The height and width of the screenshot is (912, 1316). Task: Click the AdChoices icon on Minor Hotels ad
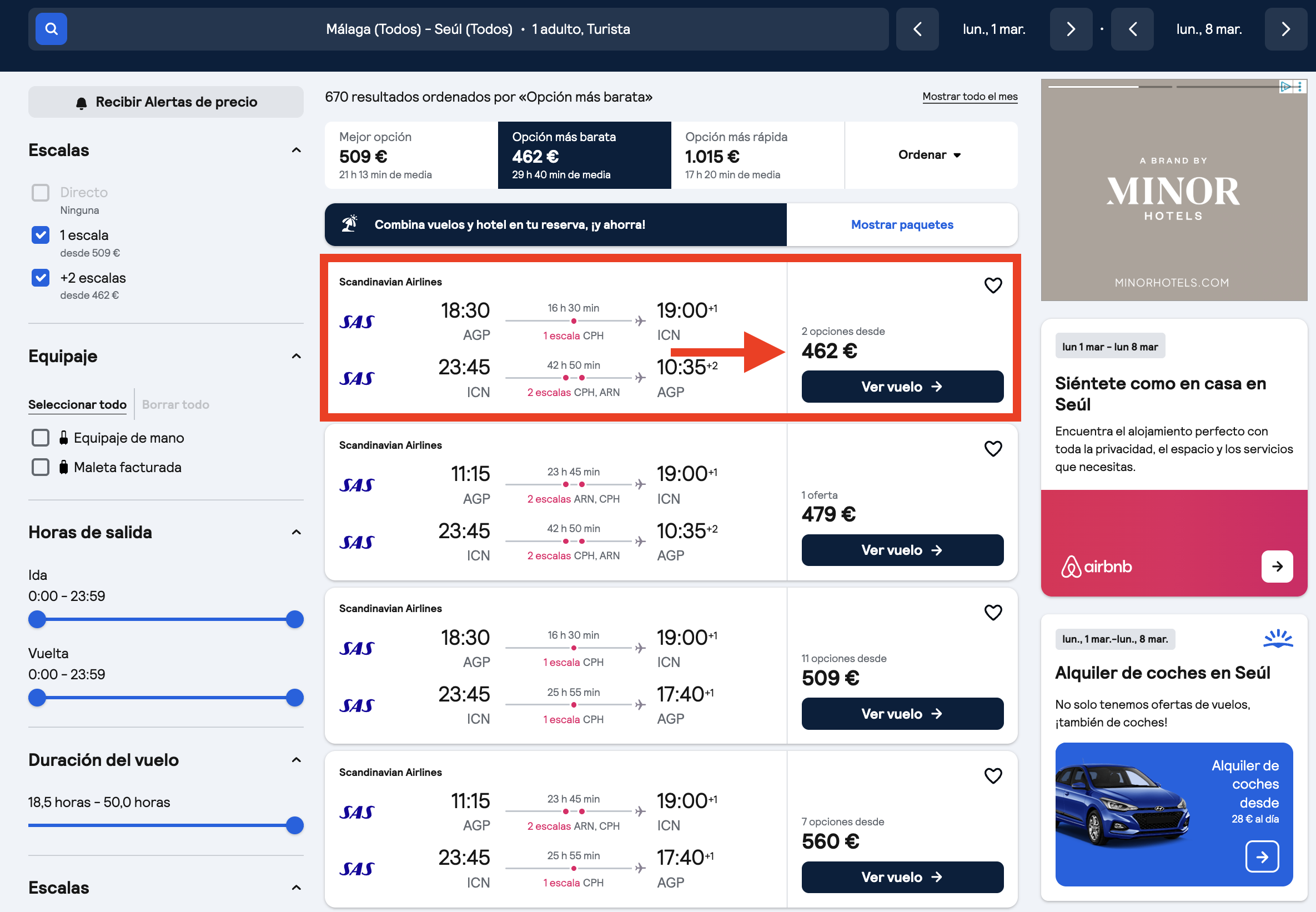point(1285,86)
